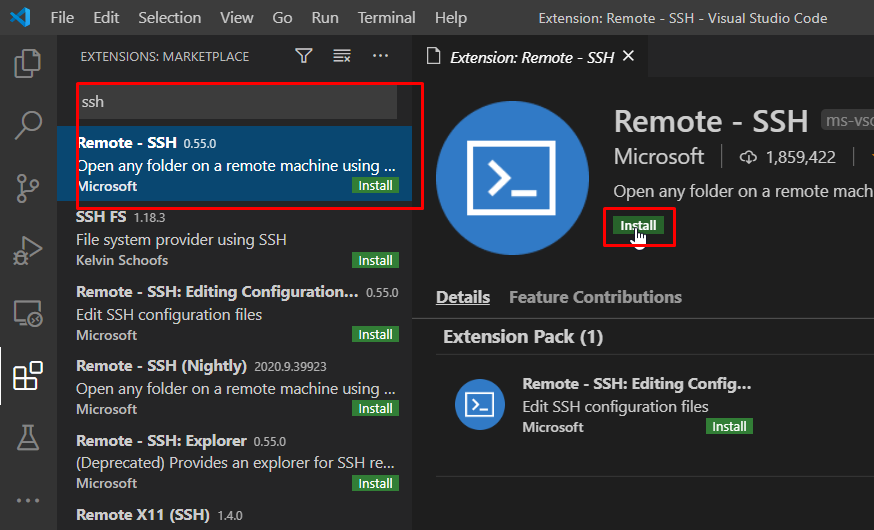Install Remote - SSH (Nightly) extension
The height and width of the screenshot is (530, 874).
click(375, 409)
